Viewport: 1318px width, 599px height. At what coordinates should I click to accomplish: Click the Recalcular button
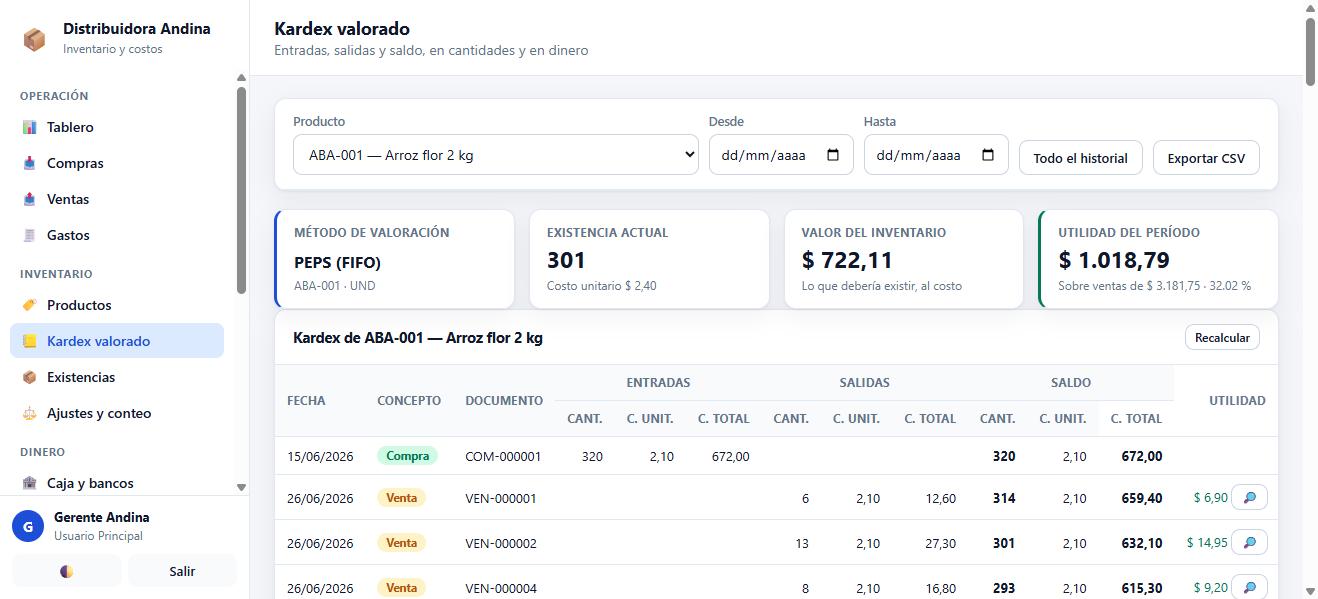point(1222,338)
